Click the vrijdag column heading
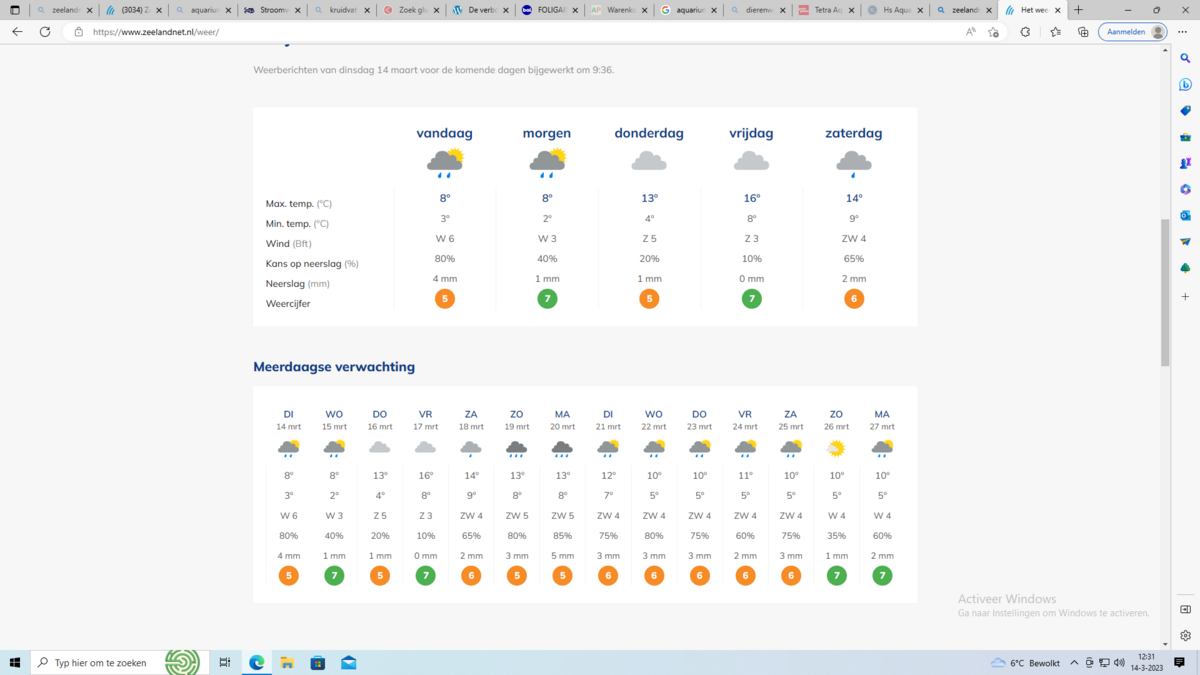The width and height of the screenshot is (1200, 675). point(751,133)
